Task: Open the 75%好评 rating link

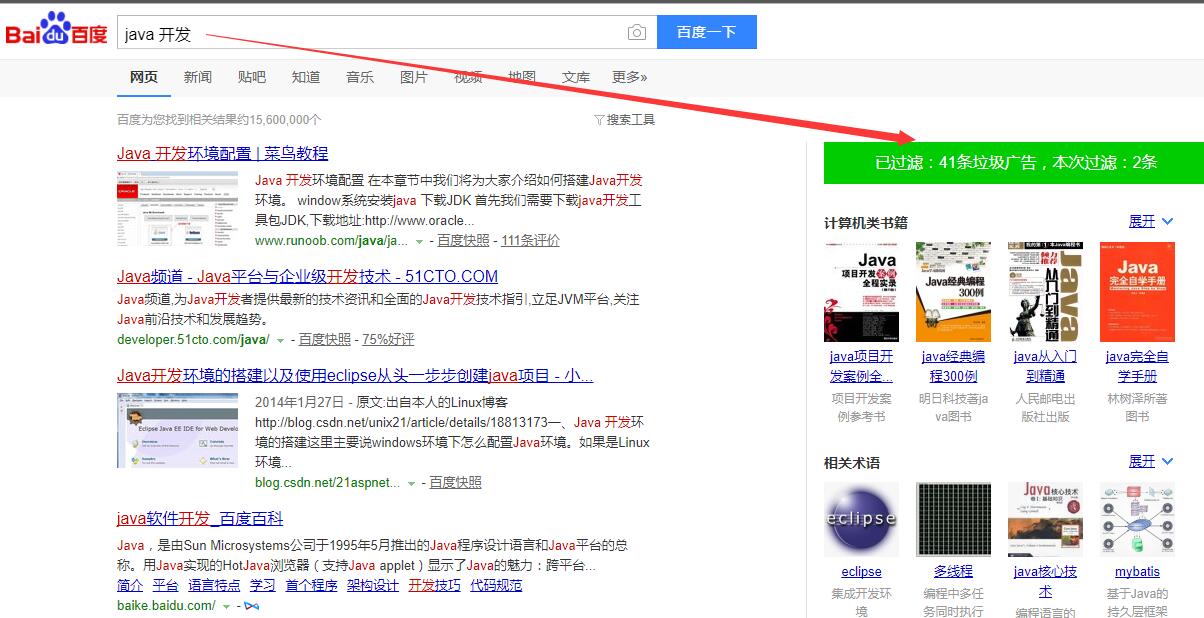Action: click(388, 340)
